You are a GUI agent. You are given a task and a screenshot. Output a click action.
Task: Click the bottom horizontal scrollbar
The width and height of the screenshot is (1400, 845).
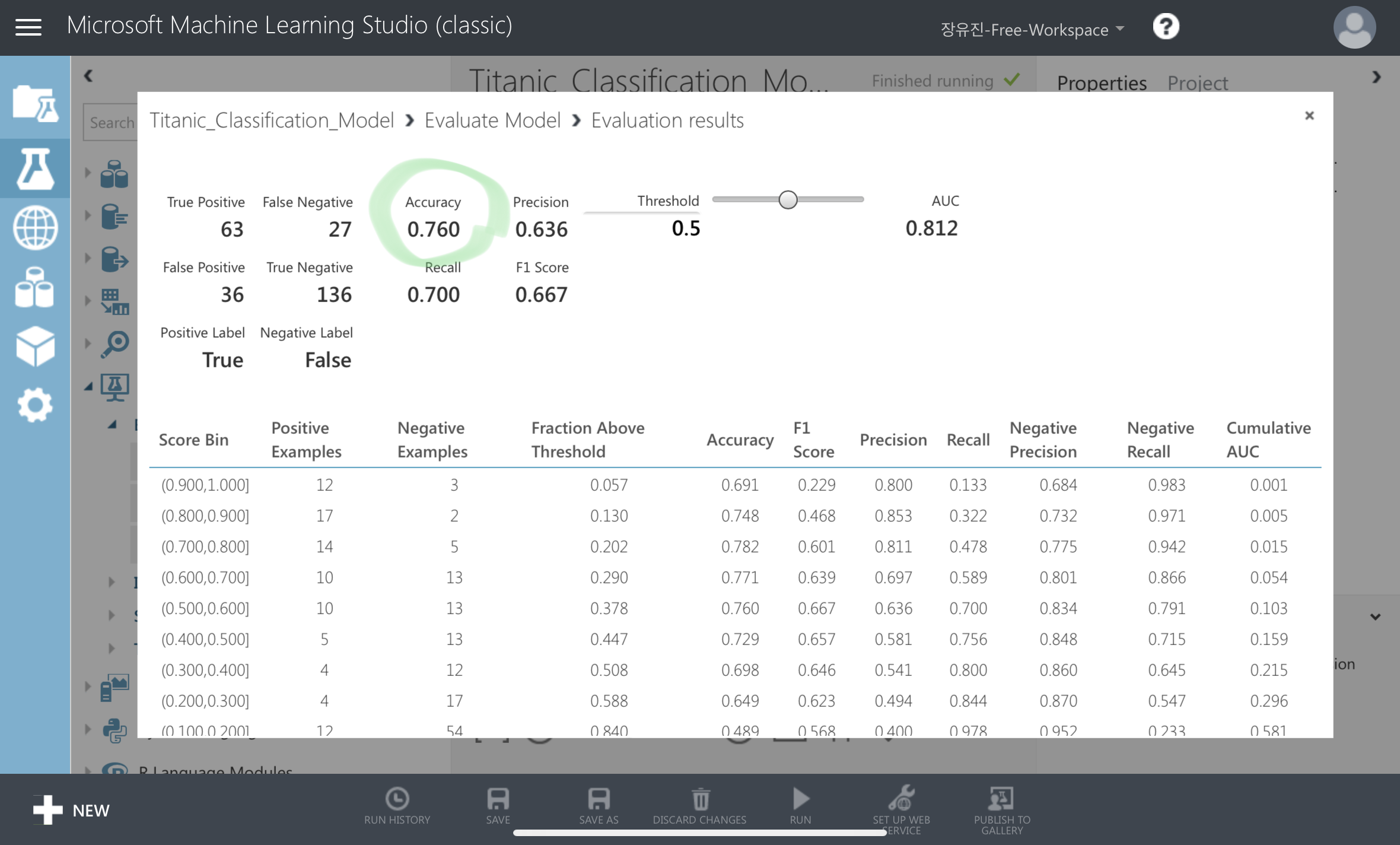699,833
